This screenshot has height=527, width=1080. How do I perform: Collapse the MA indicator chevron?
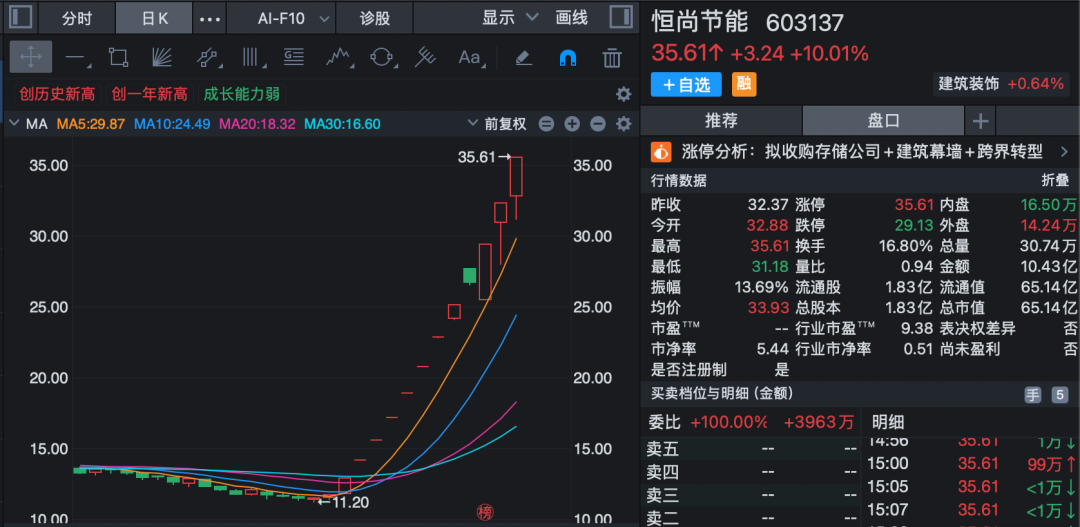coord(14,124)
